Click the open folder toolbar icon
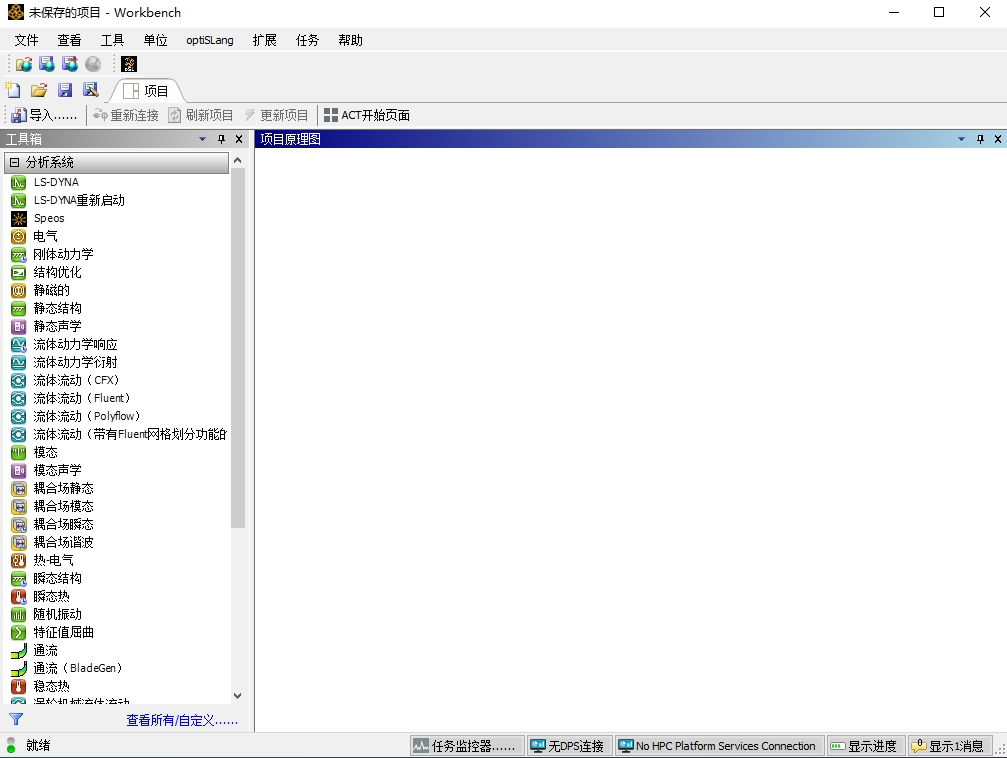This screenshot has height=758, width=1007. tap(39, 90)
